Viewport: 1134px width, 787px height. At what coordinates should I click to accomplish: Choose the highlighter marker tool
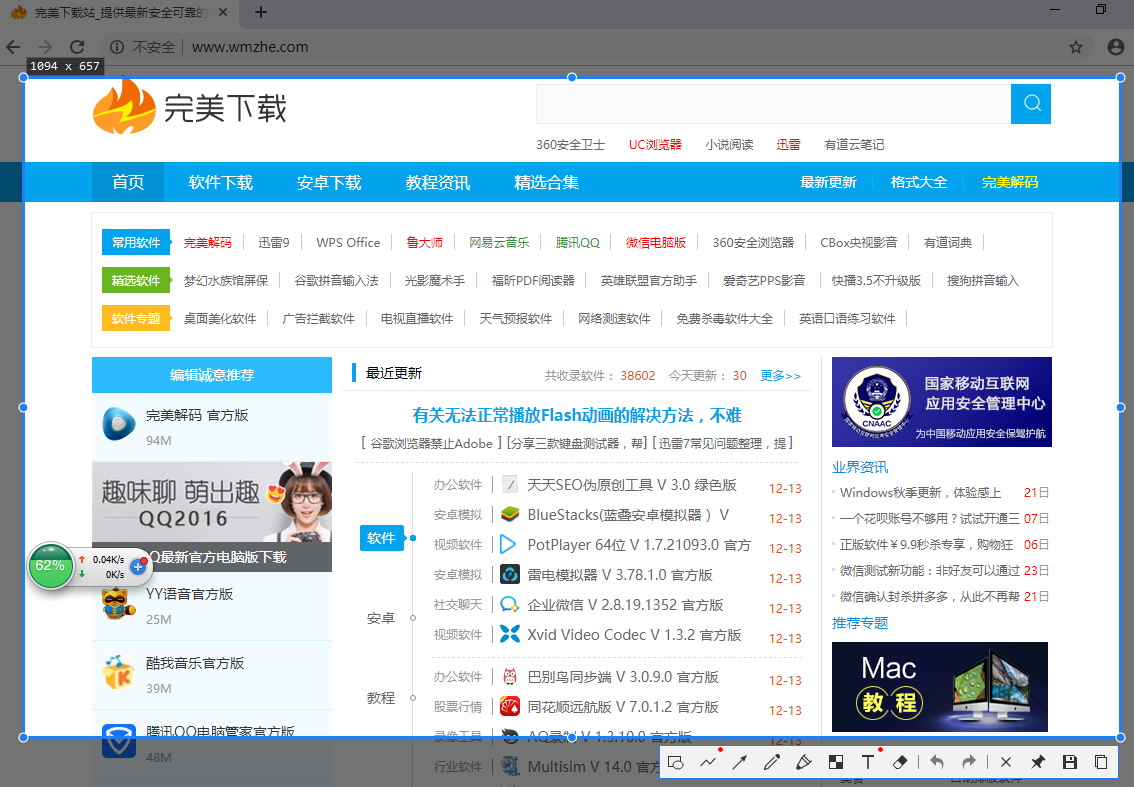click(x=804, y=761)
